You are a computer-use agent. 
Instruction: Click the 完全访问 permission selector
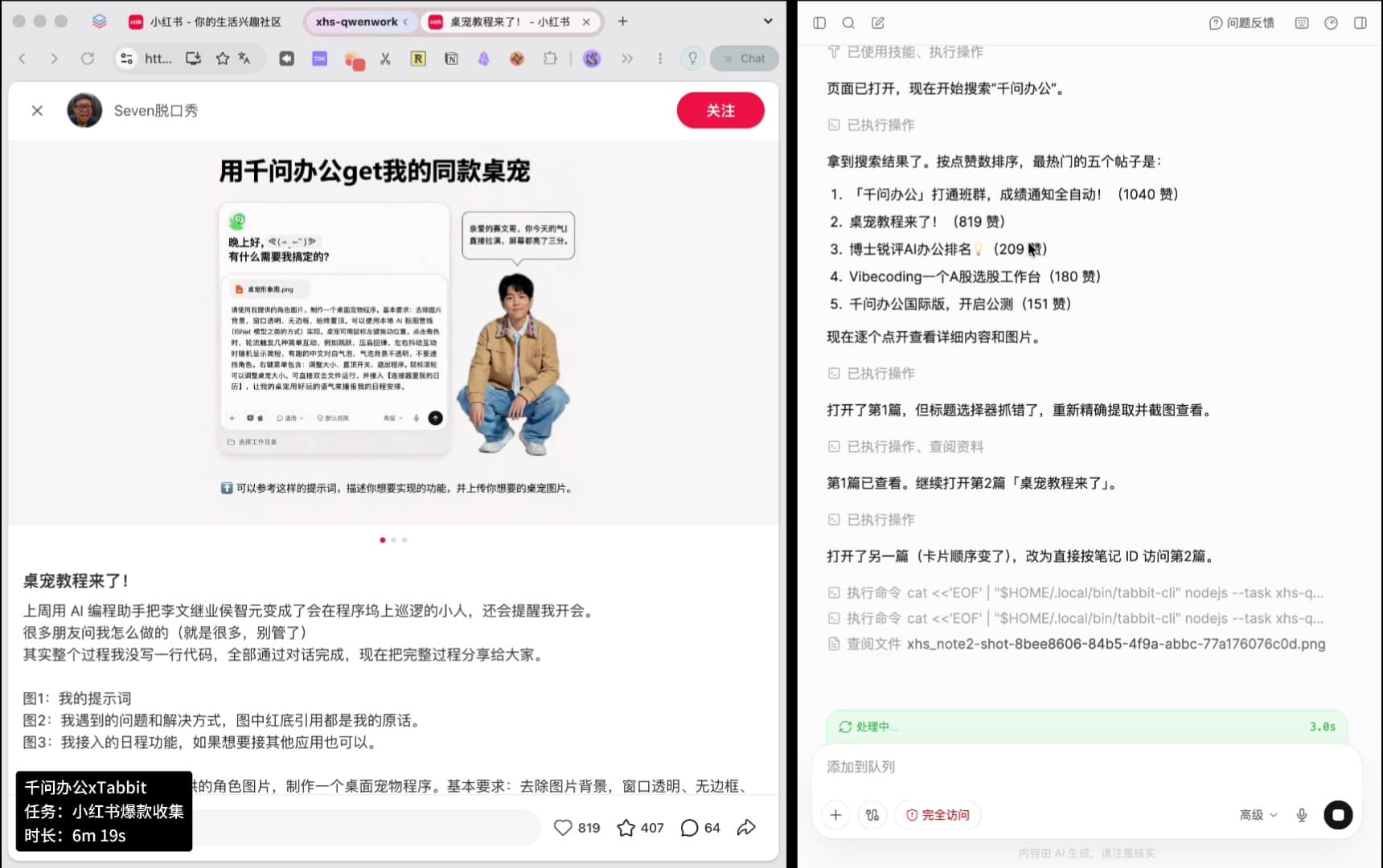[x=938, y=815]
